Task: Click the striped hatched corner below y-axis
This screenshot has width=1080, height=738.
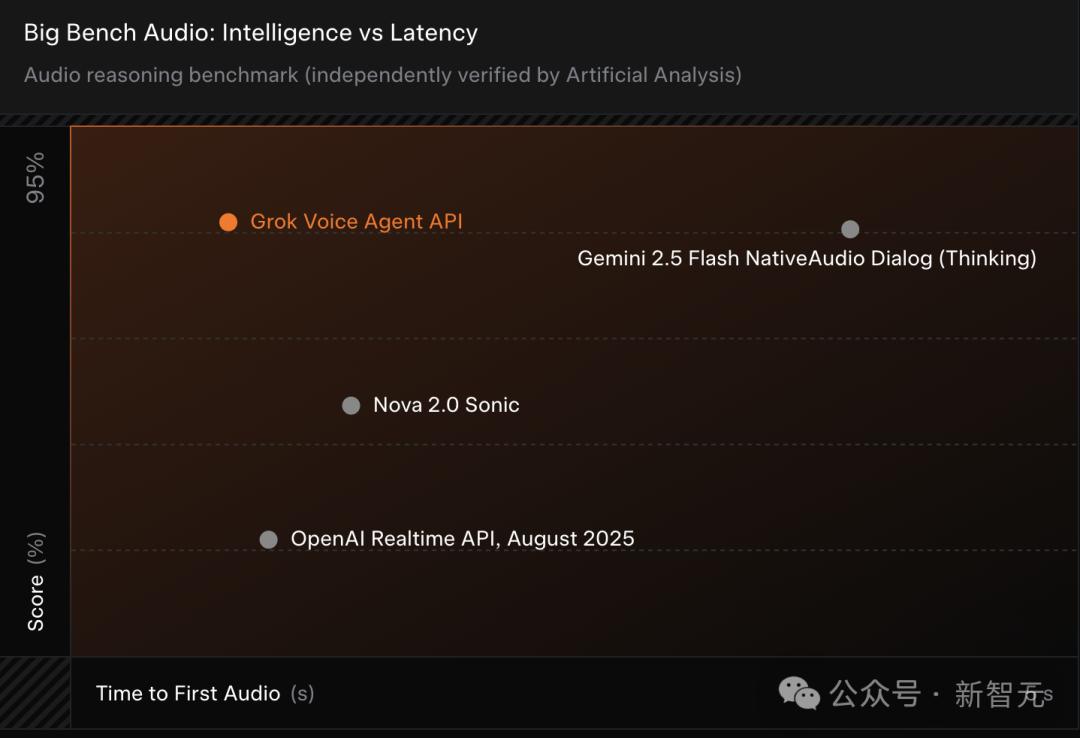Action: point(35,693)
